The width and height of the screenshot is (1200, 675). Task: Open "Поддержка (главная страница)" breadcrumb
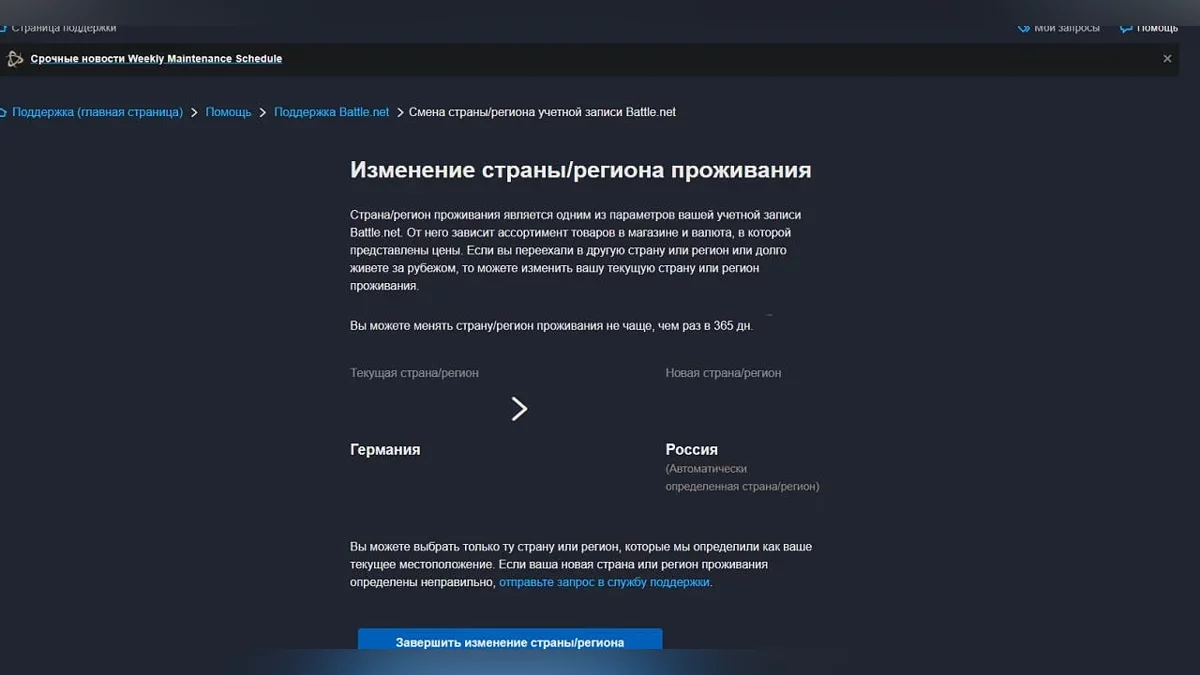[x=95, y=112]
